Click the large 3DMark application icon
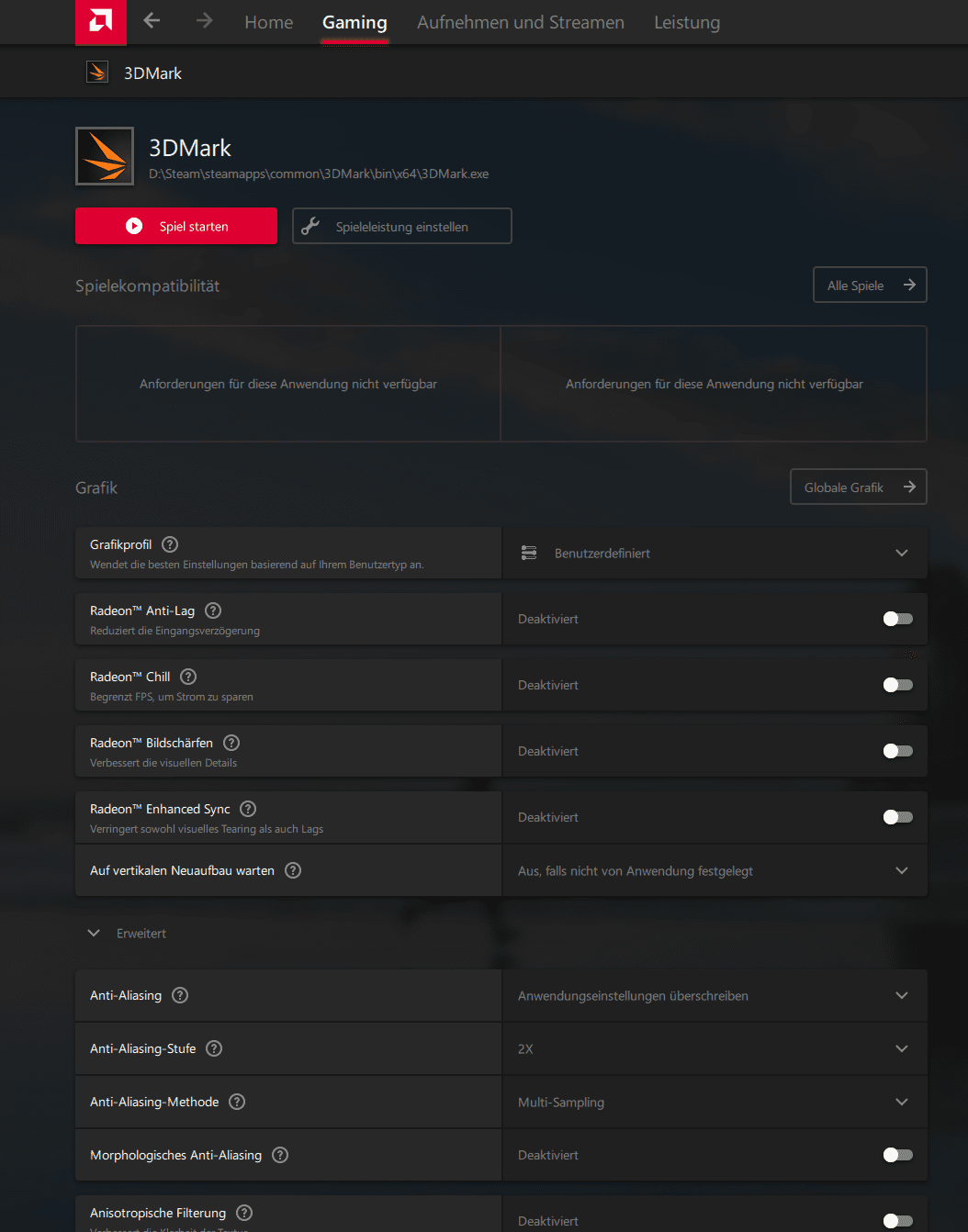Screen dimensions: 968x1232 pyautogui.click(x=105, y=156)
